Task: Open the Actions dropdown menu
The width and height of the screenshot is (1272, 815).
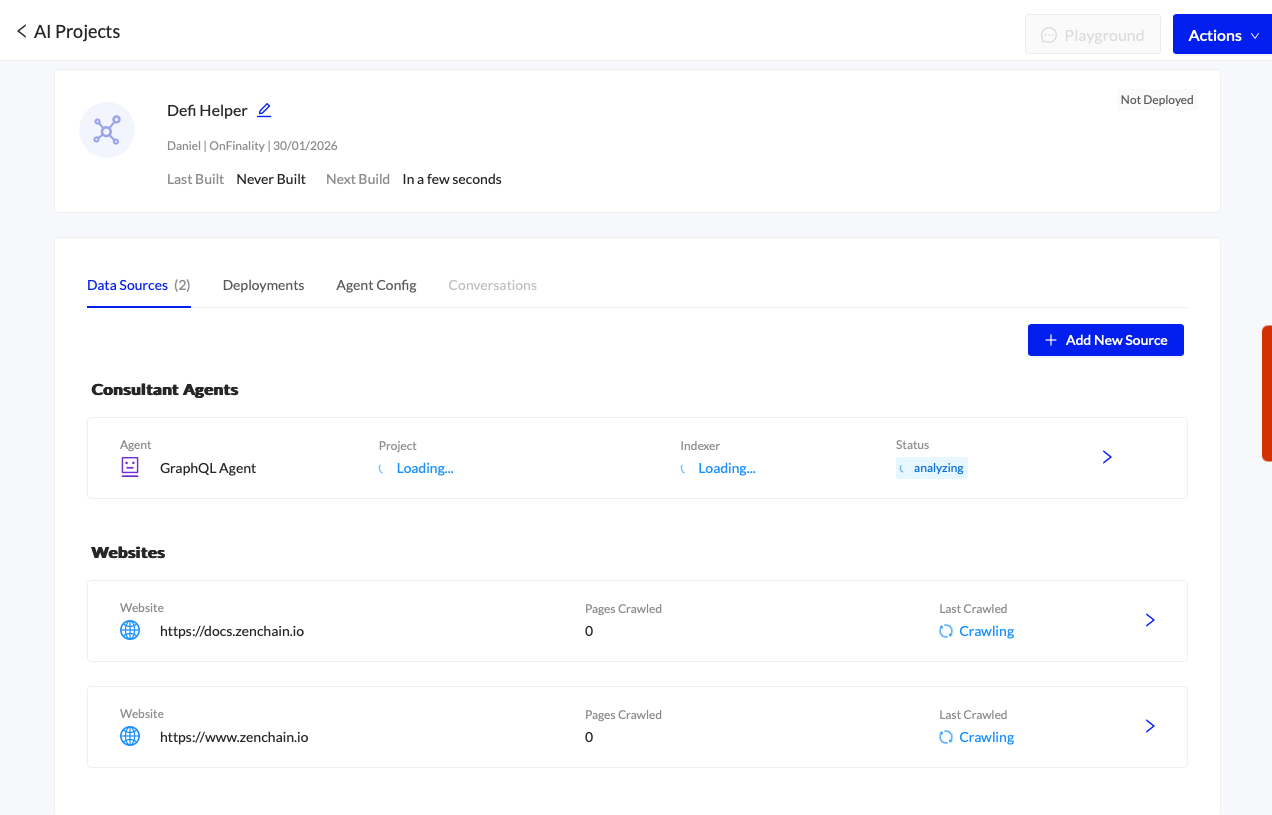Action: tap(1222, 35)
